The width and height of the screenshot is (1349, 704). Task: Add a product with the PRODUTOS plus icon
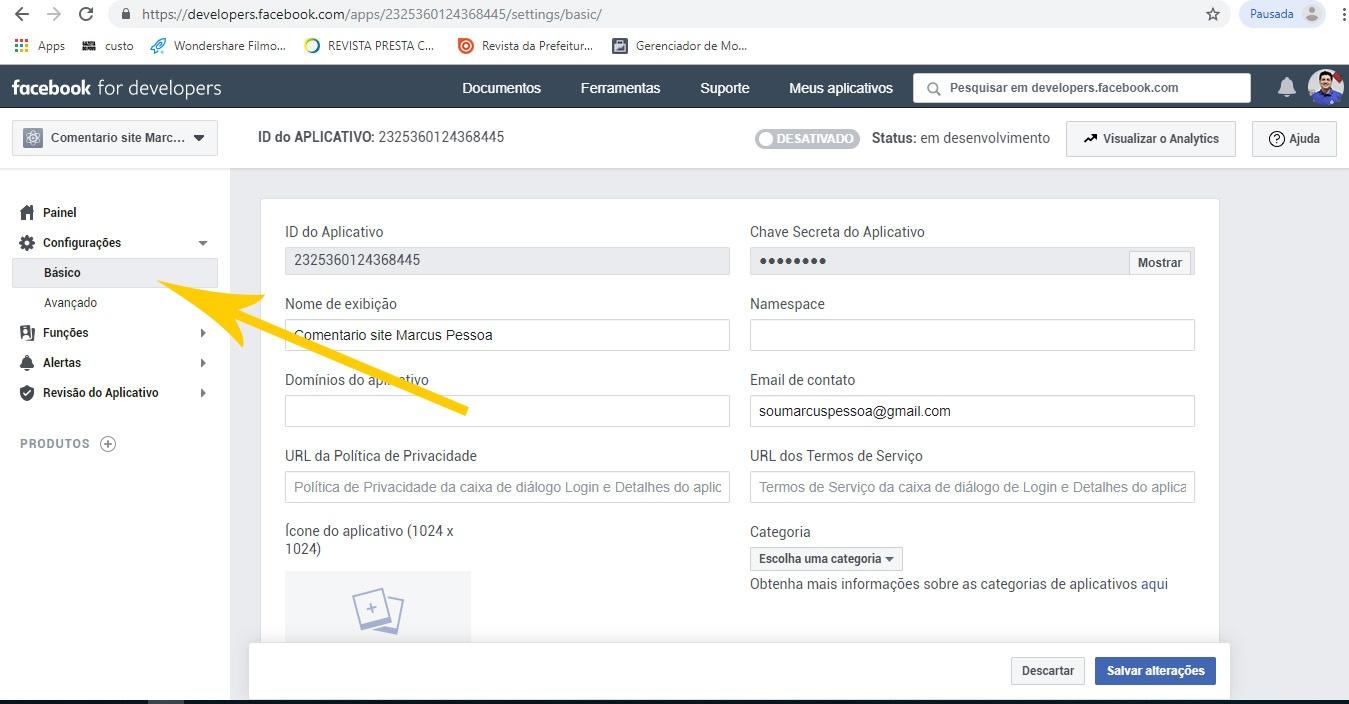108,444
